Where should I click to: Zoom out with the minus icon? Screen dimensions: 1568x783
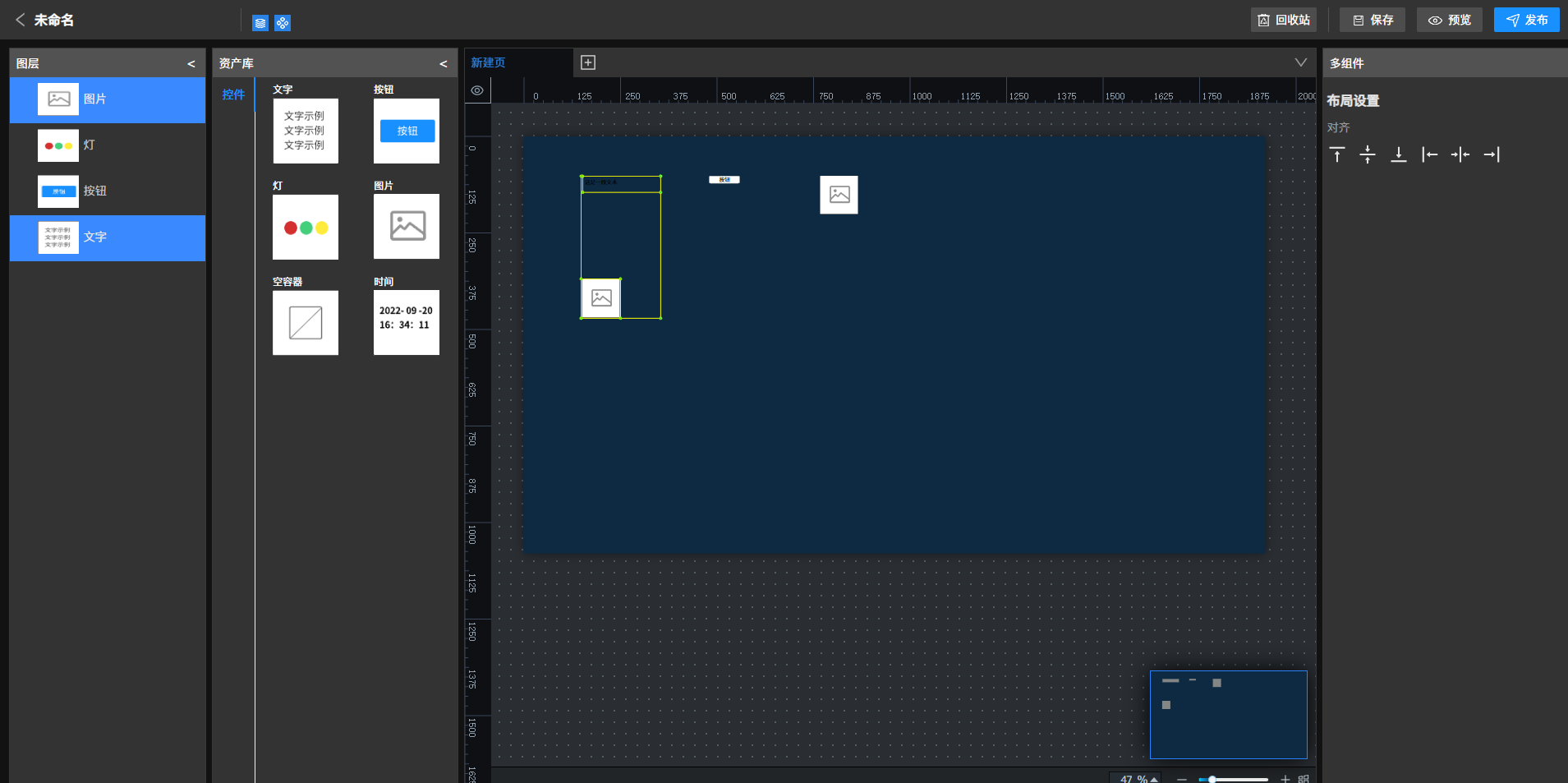click(x=1182, y=779)
